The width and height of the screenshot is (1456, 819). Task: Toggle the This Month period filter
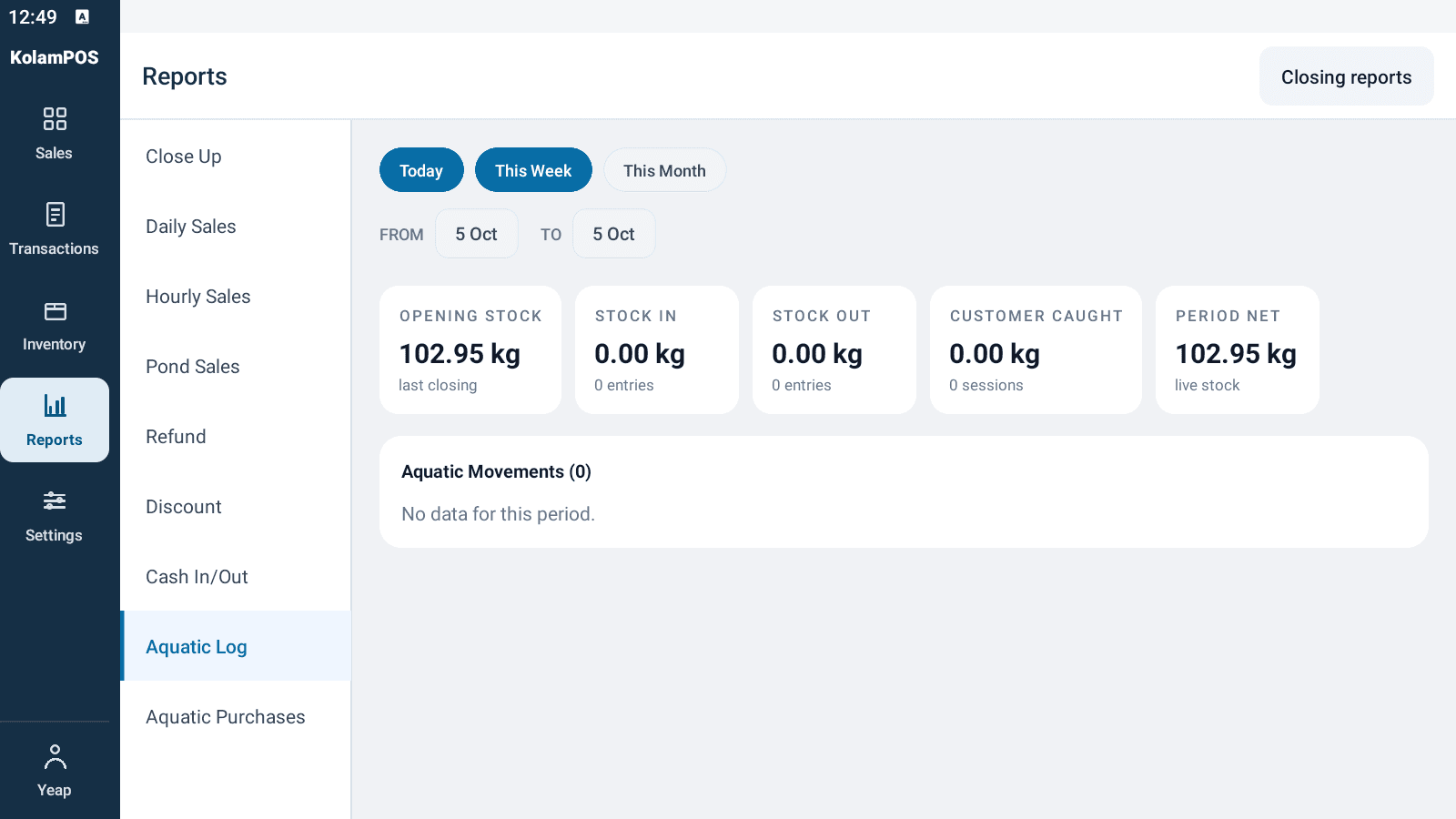[664, 170]
